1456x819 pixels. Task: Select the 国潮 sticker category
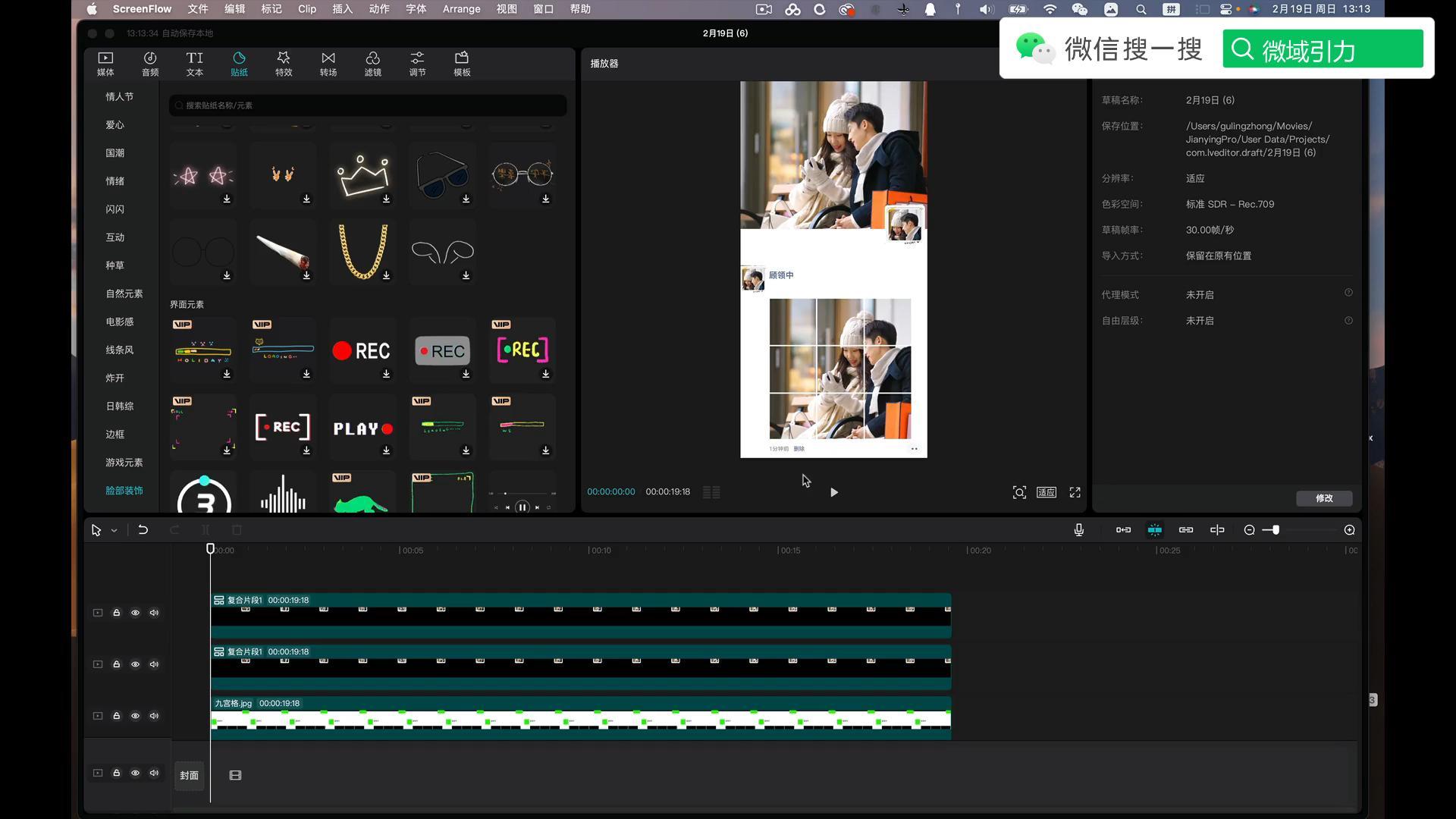click(x=115, y=153)
